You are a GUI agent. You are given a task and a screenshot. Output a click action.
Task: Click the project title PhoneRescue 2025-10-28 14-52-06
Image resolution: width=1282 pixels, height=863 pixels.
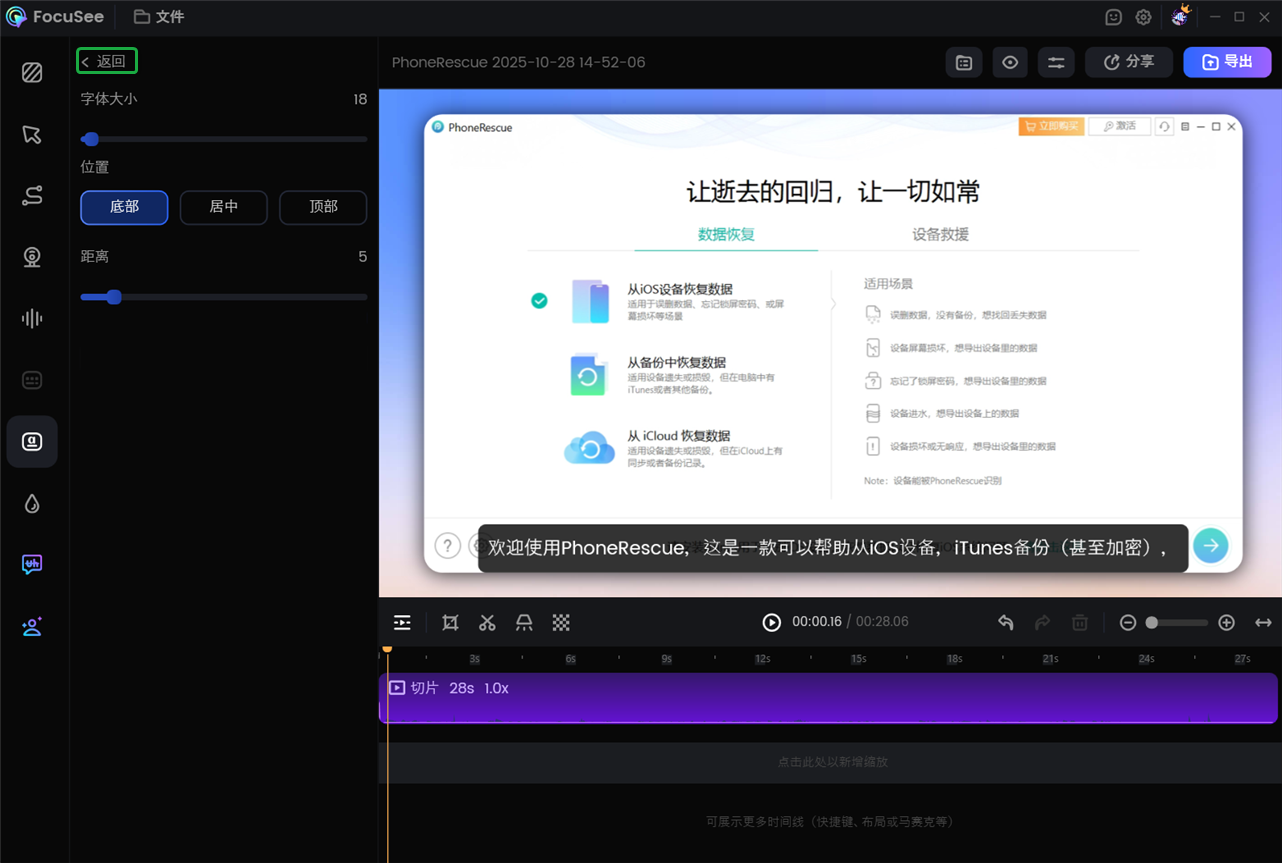518,62
